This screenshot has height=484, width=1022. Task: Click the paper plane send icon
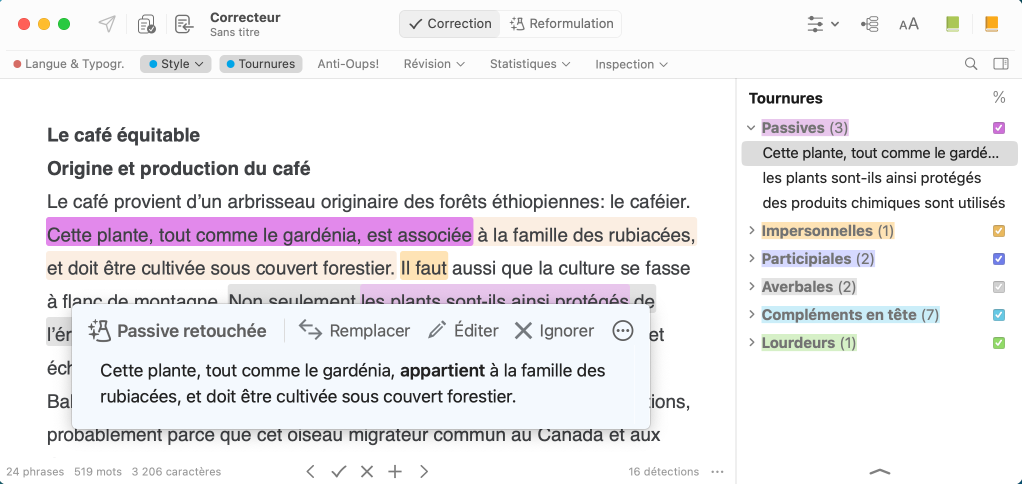(106, 24)
